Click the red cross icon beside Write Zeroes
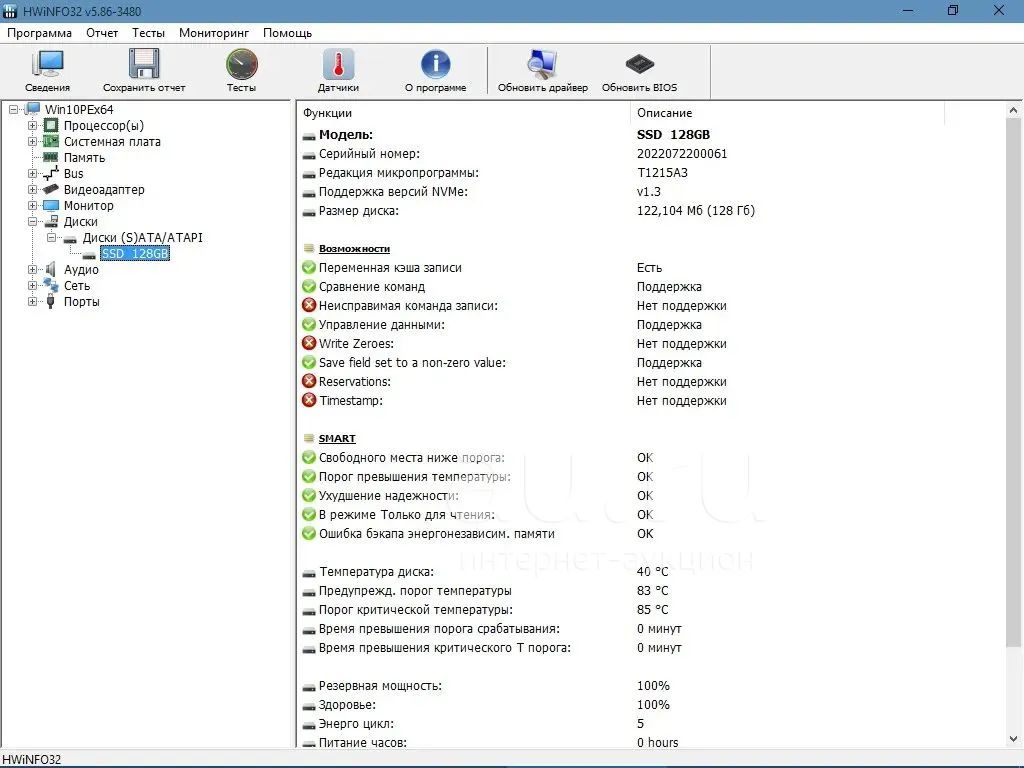Image resolution: width=1024 pixels, height=768 pixels. pos(309,343)
